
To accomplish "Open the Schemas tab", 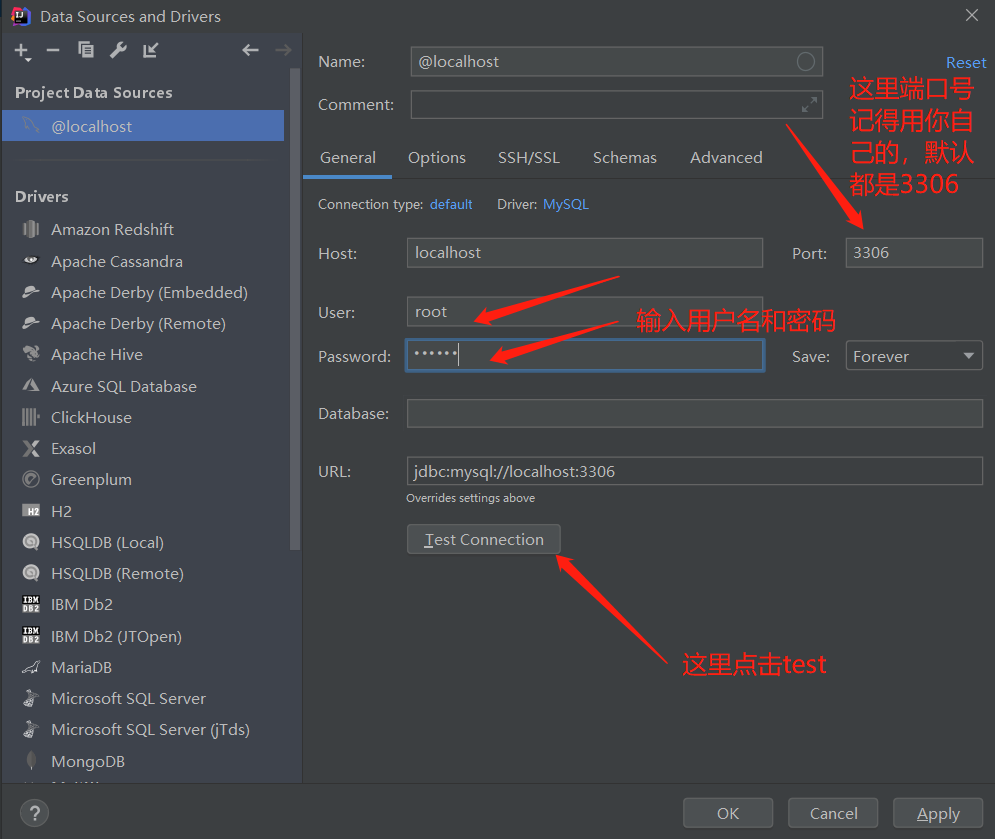I will [x=625, y=157].
